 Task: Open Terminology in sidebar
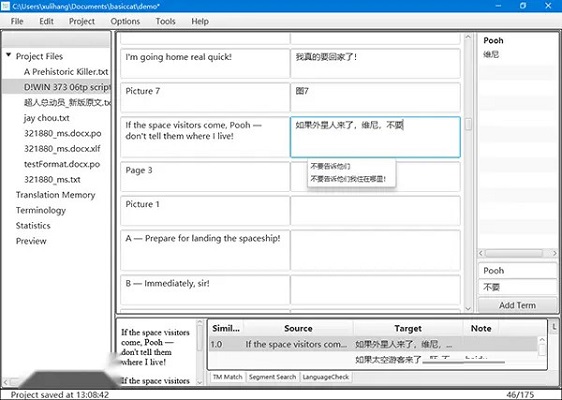click(41, 210)
